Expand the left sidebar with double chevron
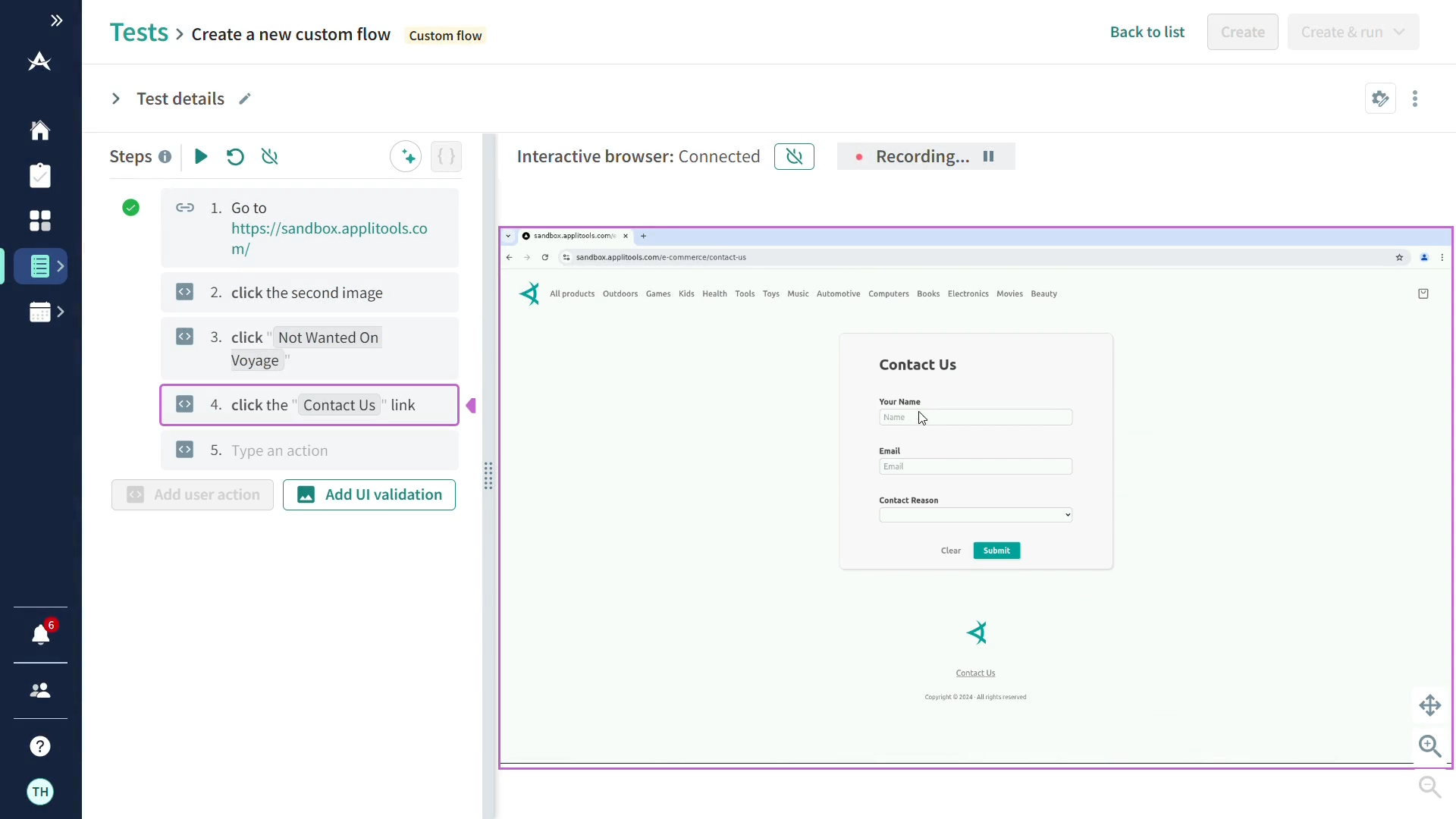This screenshot has height=819, width=1456. (x=57, y=20)
